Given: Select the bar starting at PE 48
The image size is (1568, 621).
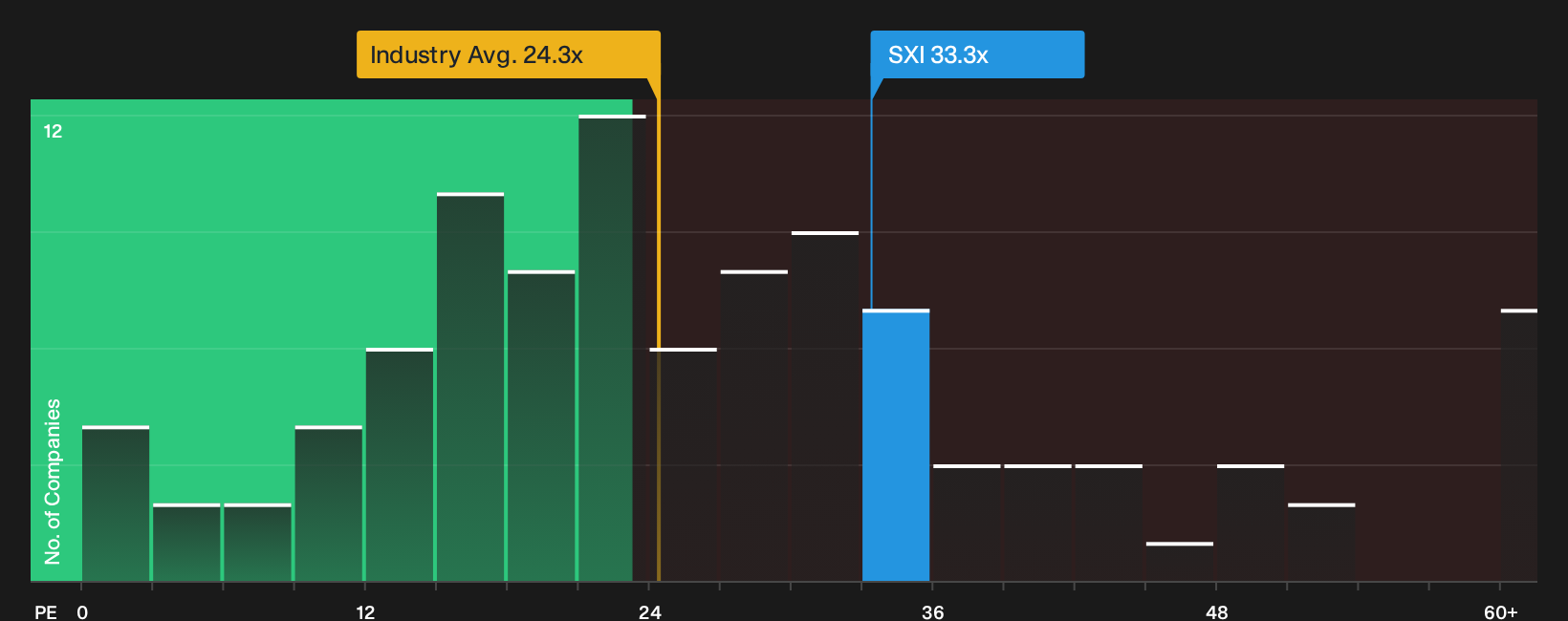Looking at the screenshot, I should (1251, 523).
